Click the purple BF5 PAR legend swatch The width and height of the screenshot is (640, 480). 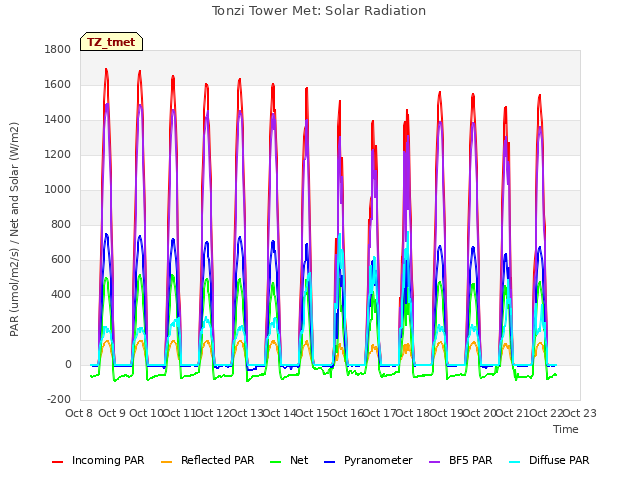pos(435,462)
